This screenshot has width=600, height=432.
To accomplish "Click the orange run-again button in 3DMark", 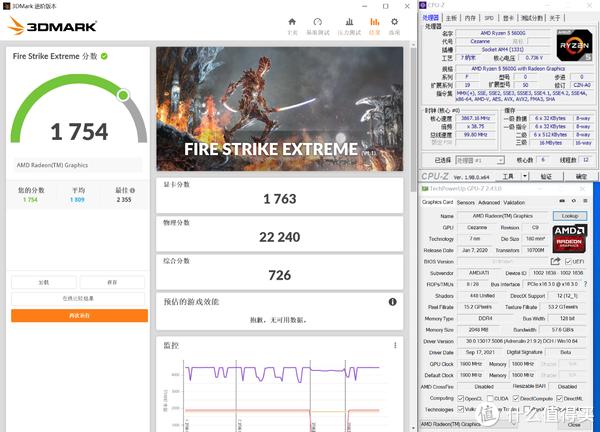I will 80,316.
